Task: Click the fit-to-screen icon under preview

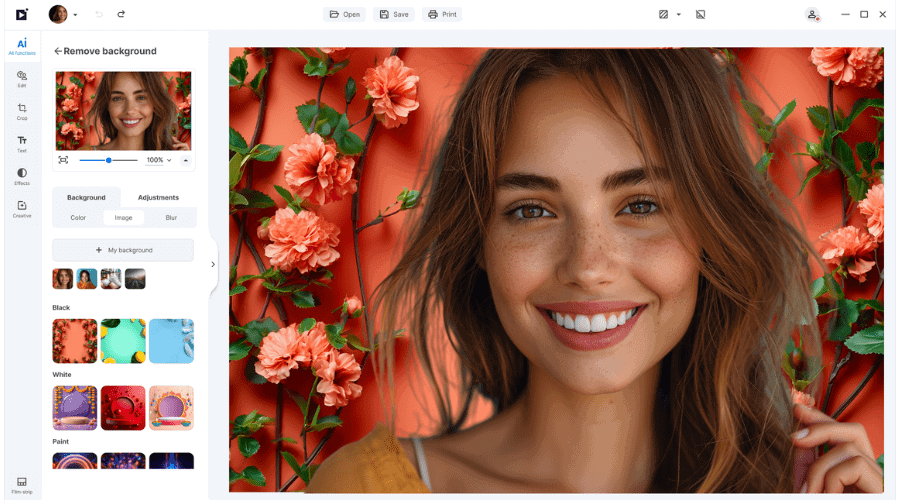Action: [63, 160]
